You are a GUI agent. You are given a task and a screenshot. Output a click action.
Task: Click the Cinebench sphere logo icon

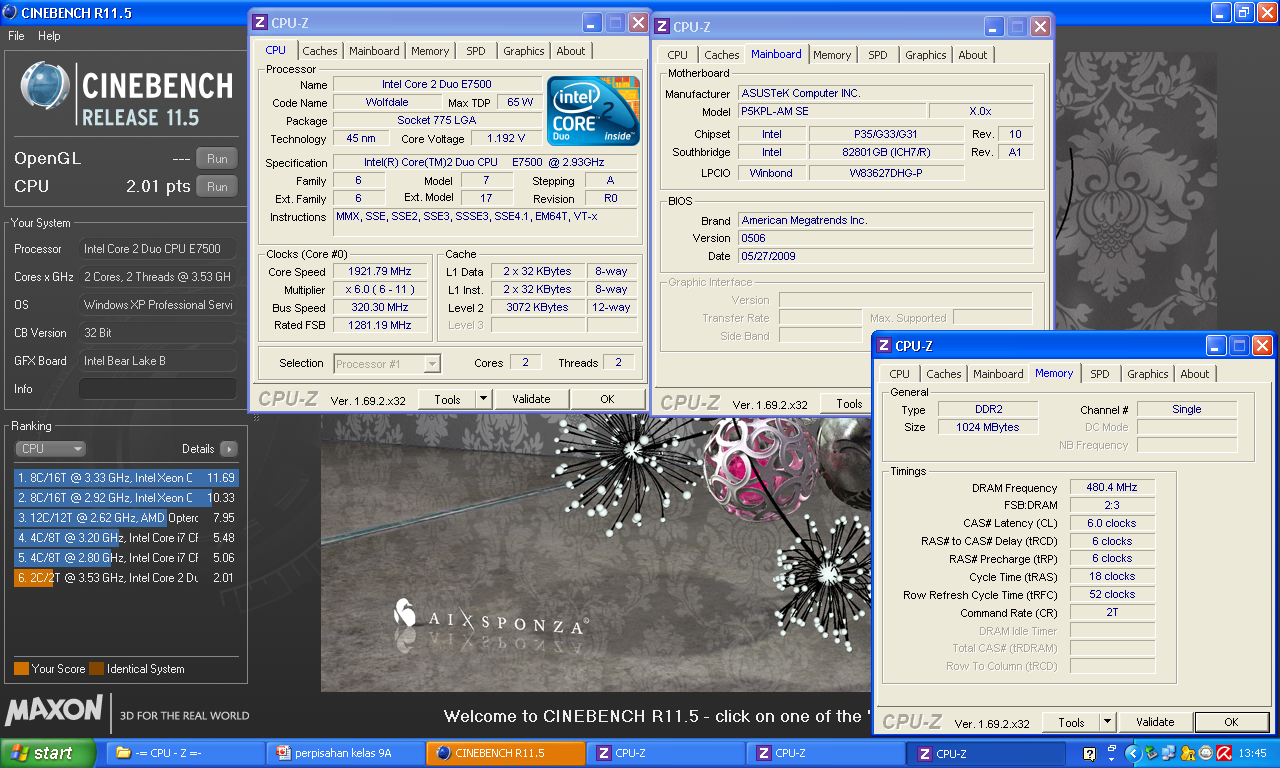[44, 87]
